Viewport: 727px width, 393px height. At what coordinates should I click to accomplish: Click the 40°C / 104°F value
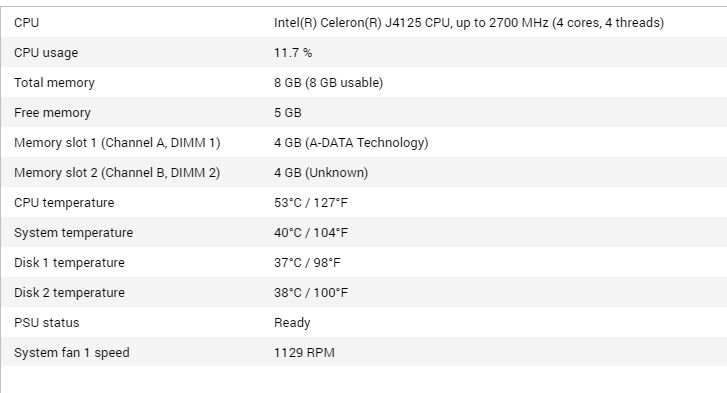click(x=311, y=233)
